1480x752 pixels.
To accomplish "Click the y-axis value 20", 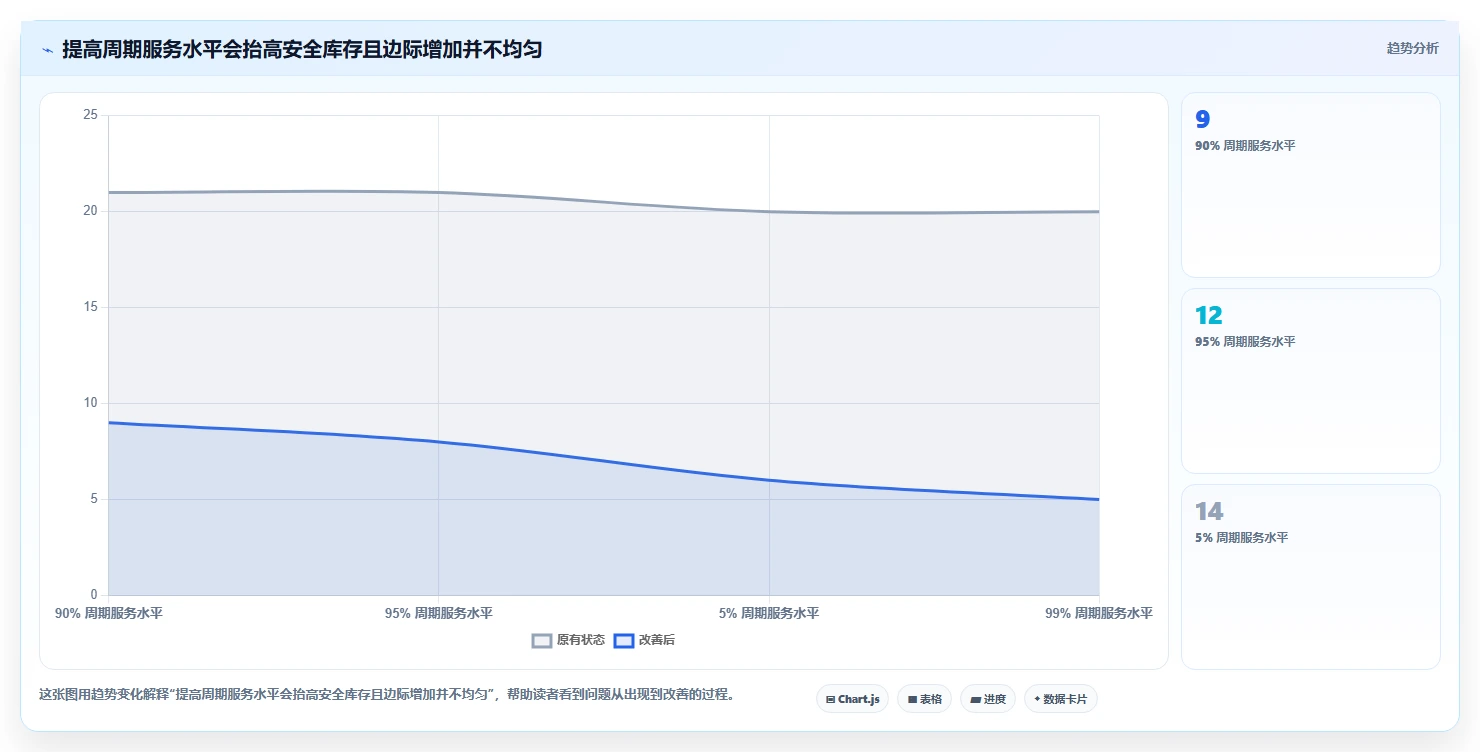I will [90, 211].
